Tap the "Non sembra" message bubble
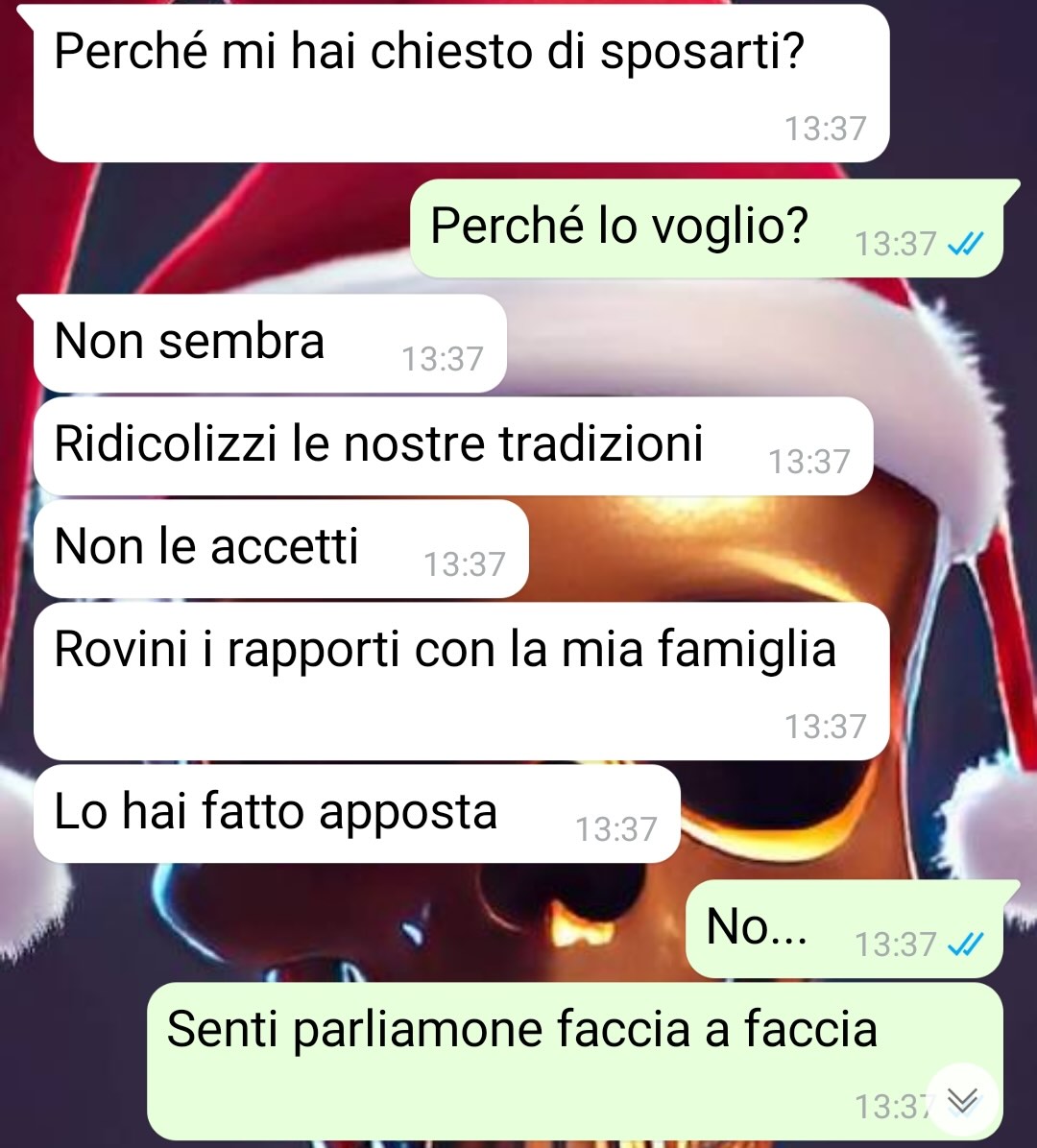Viewport: 1037px width, 1148px height. [270, 344]
